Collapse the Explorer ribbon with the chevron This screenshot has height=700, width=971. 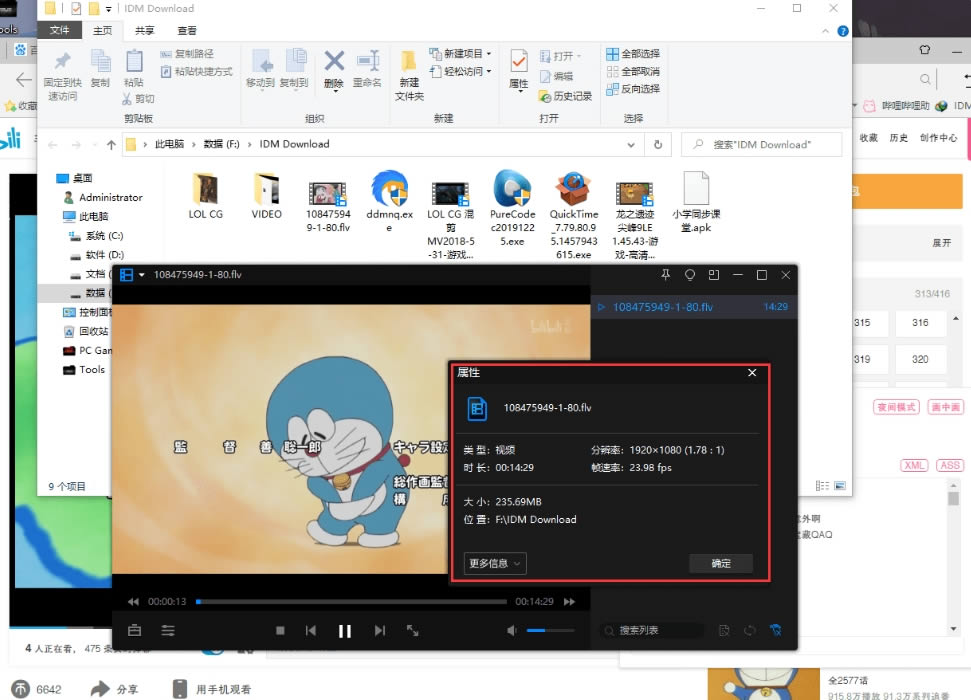tap(825, 31)
